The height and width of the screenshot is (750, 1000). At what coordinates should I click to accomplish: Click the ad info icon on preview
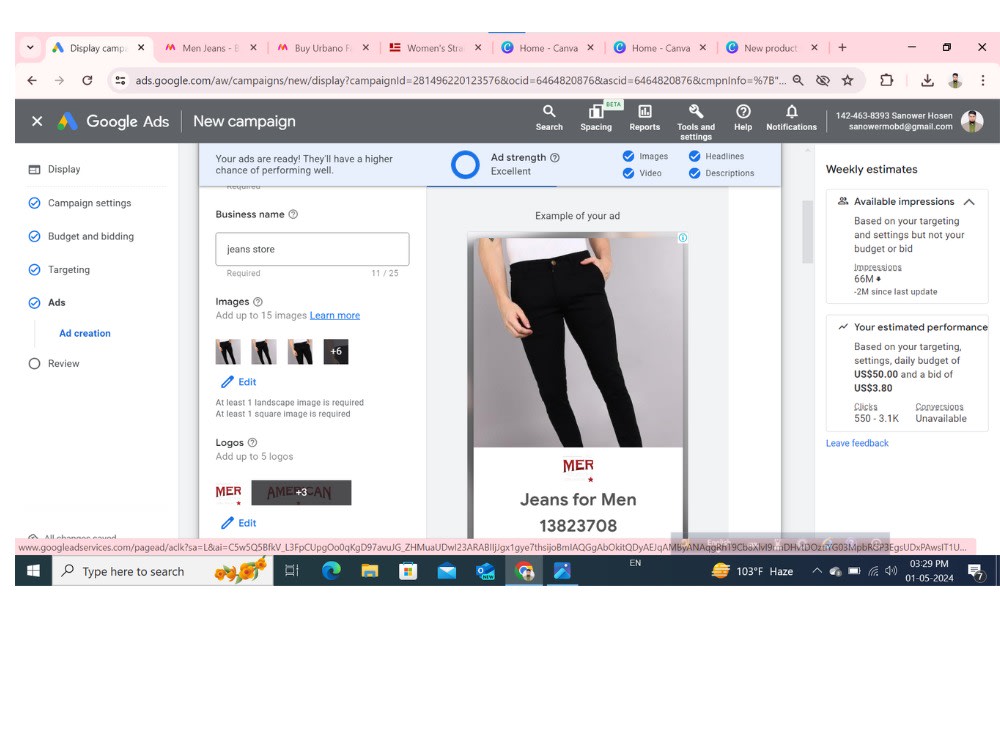pyautogui.click(x=682, y=238)
